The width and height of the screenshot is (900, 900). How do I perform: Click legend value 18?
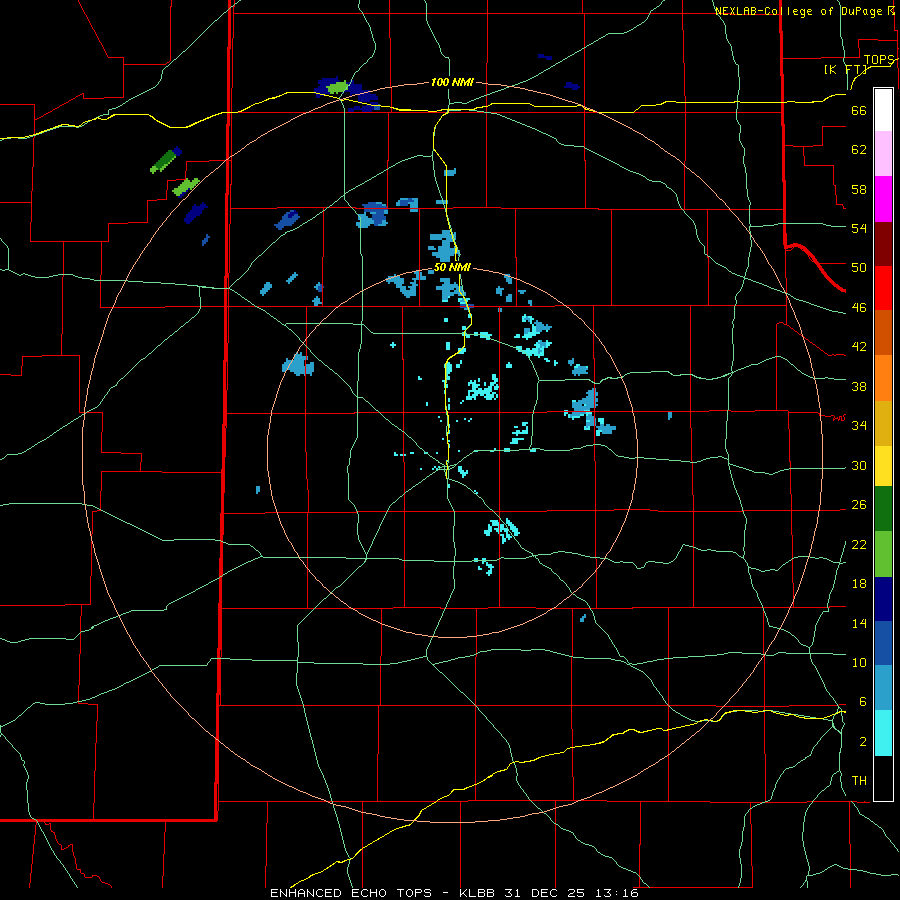coord(859,584)
